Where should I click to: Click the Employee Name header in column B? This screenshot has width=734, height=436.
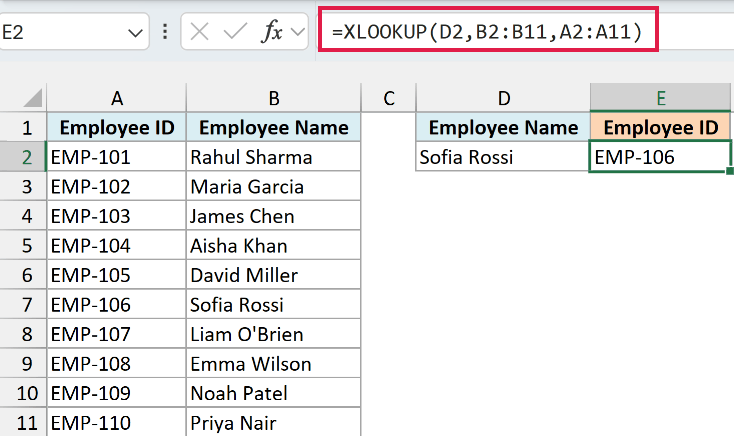[274, 127]
